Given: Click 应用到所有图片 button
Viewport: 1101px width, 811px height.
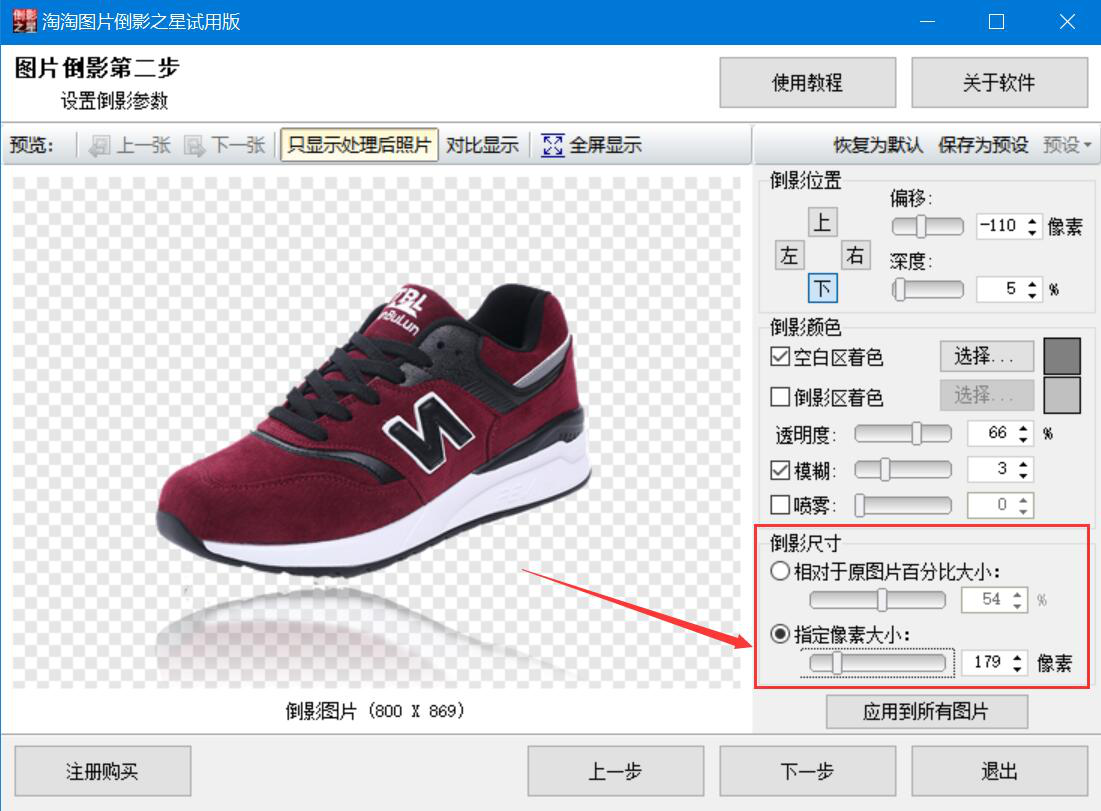Looking at the screenshot, I should click(926, 712).
